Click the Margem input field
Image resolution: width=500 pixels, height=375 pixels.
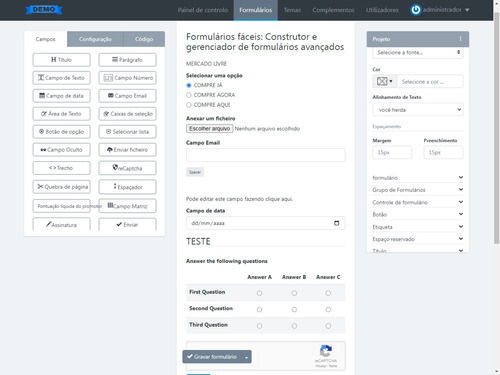pos(392,152)
